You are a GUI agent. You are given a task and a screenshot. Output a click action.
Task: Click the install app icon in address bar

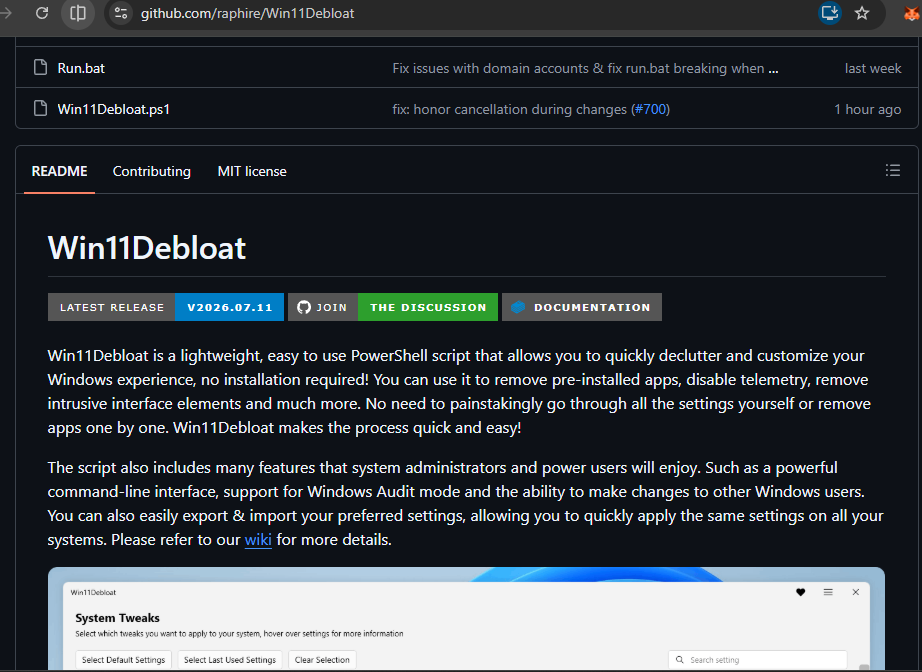(x=830, y=13)
